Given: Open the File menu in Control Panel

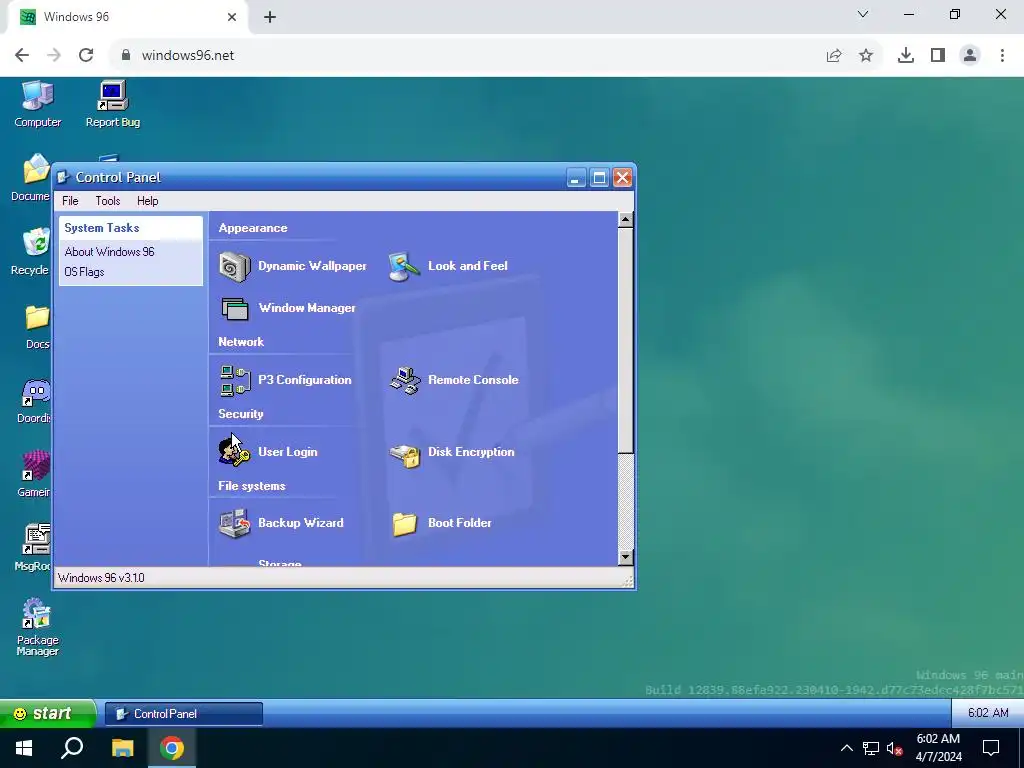Looking at the screenshot, I should coord(70,201).
